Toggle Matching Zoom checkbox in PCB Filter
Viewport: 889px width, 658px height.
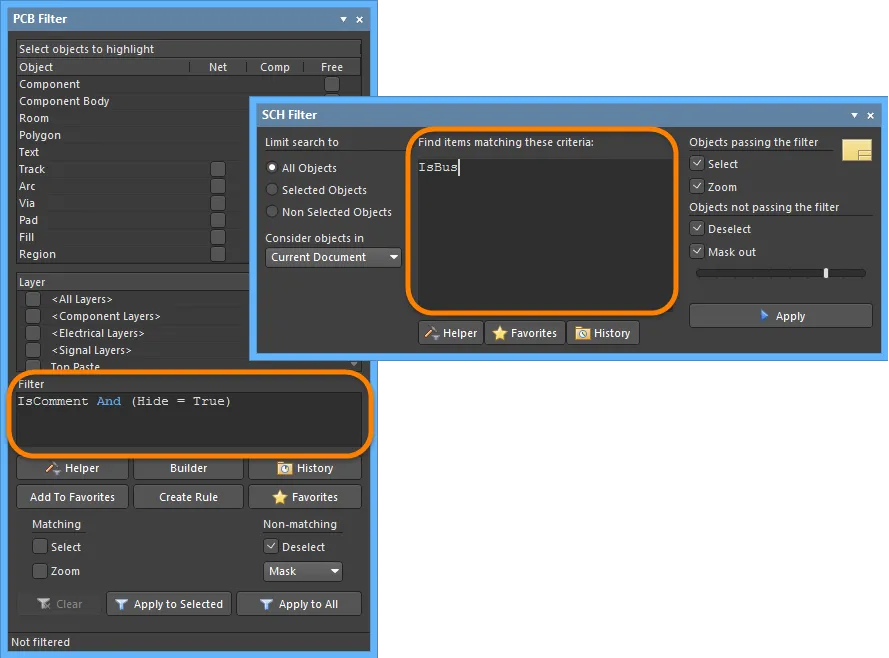point(40,571)
